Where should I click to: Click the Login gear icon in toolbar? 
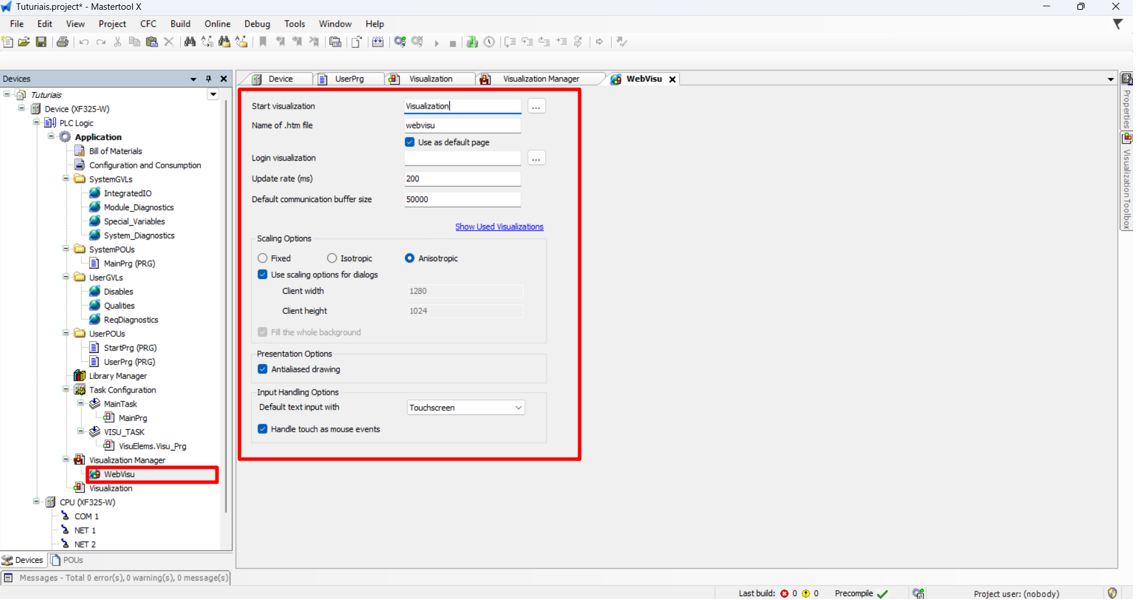pos(400,42)
